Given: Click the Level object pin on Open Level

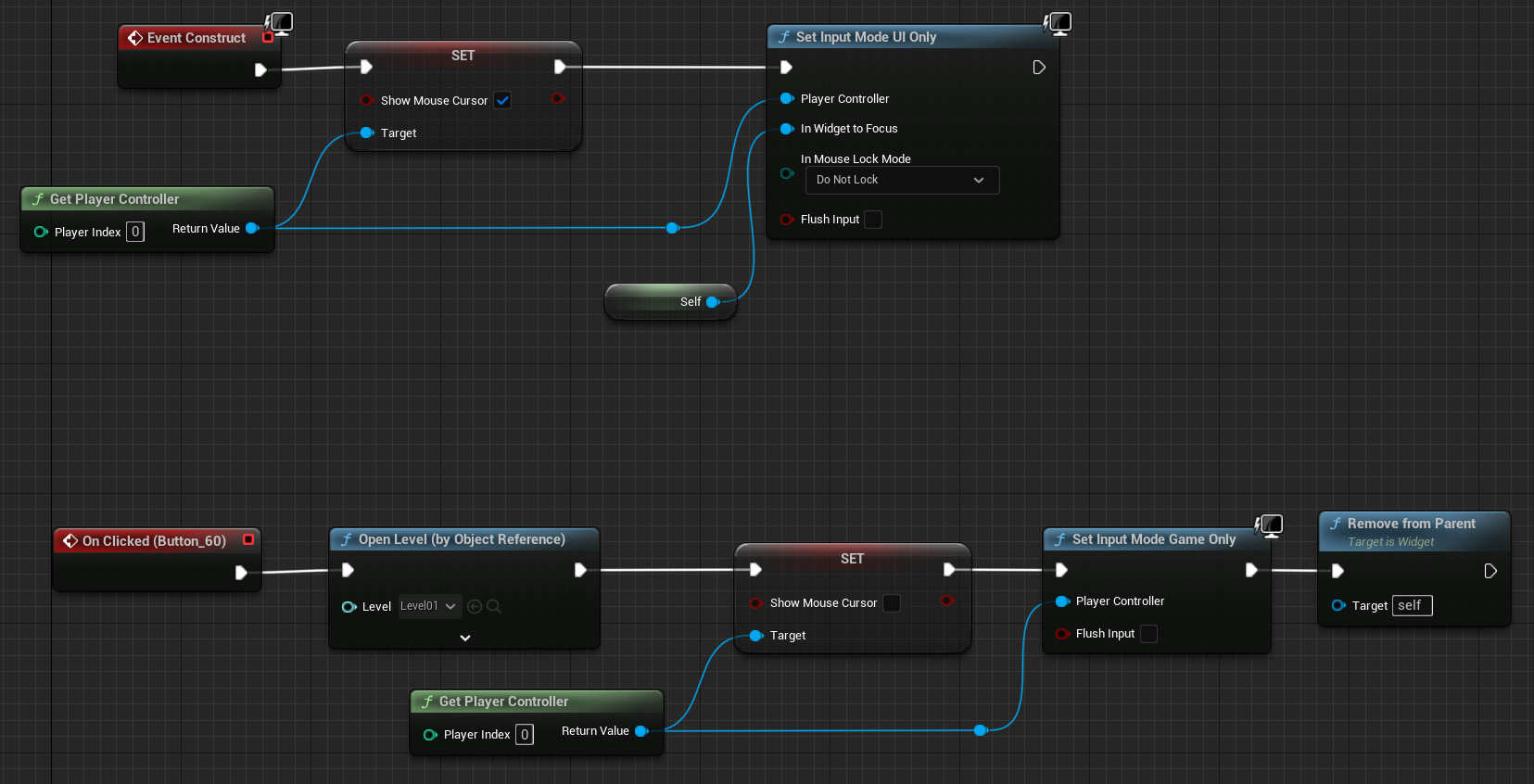Looking at the screenshot, I should pos(349,607).
